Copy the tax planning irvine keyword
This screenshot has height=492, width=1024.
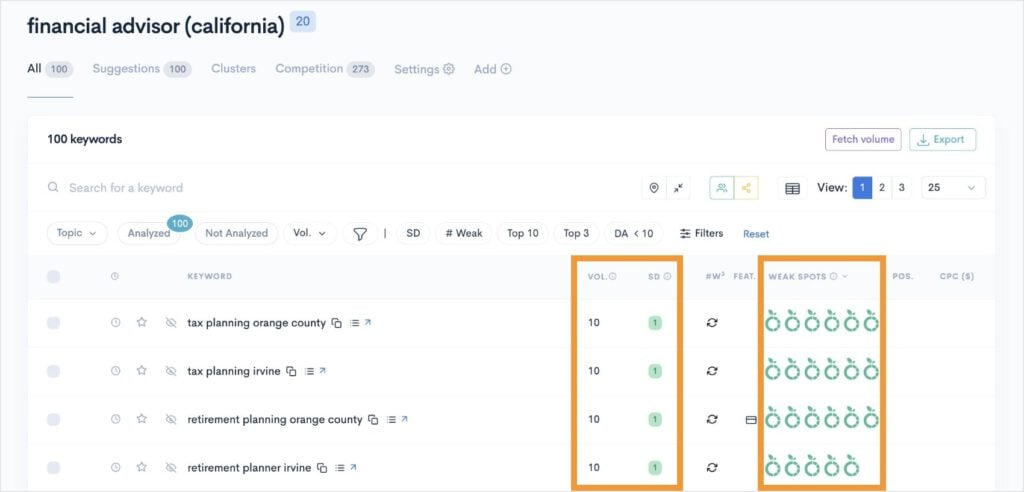tap(291, 371)
